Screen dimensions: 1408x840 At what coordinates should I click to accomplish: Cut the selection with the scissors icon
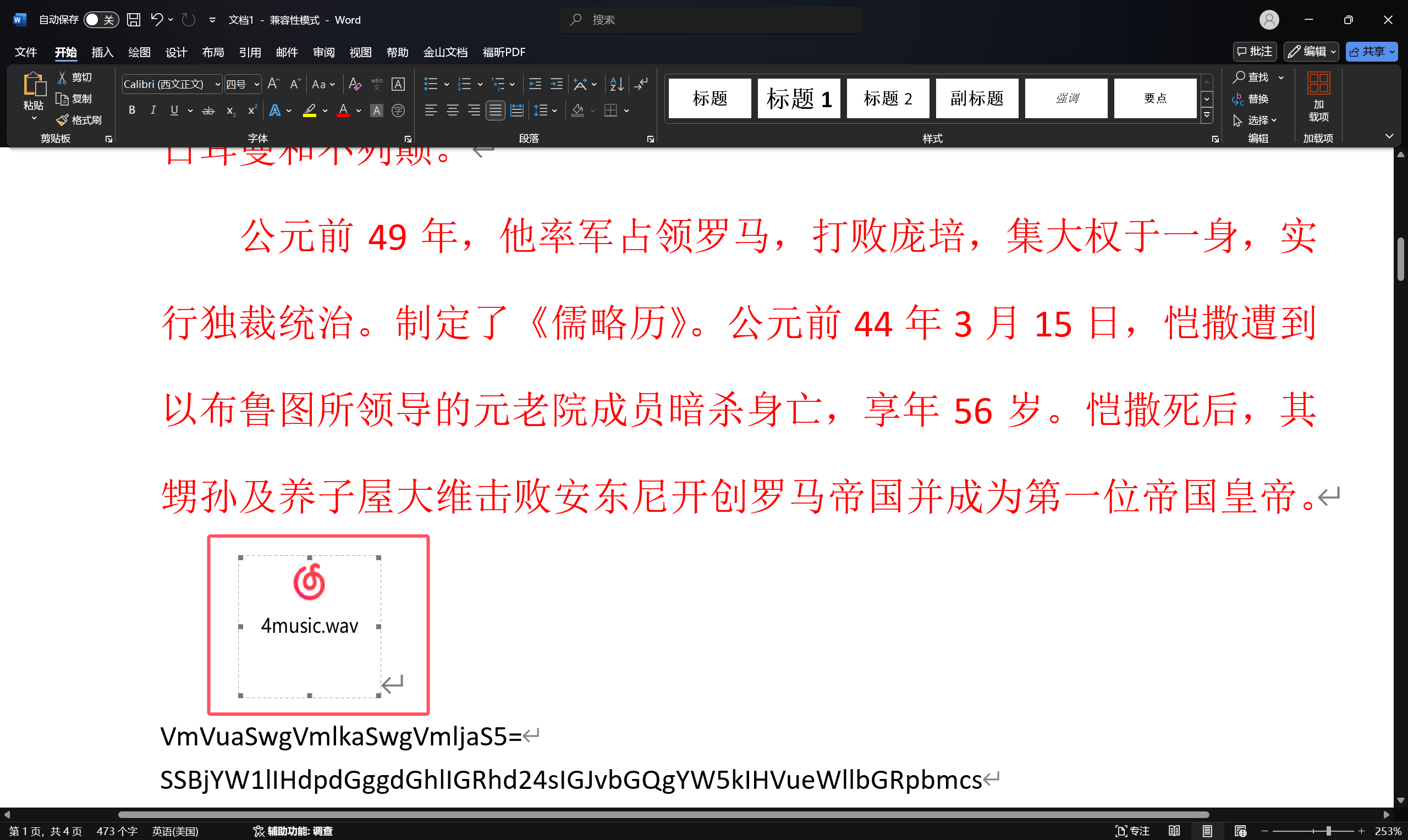click(x=74, y=77)
